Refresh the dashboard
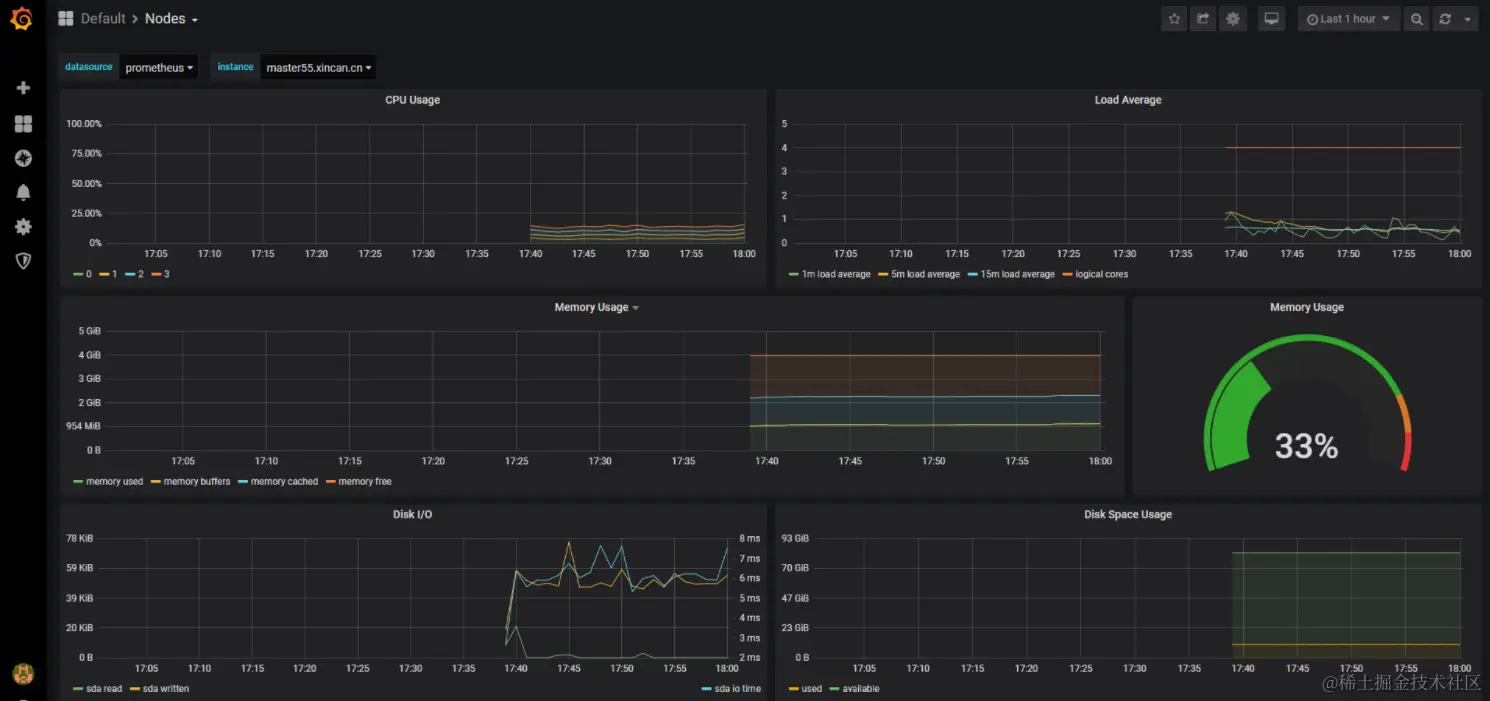Image resolution: width=1490 pixels, height=701 pixels. click(x=1444, y=19)
